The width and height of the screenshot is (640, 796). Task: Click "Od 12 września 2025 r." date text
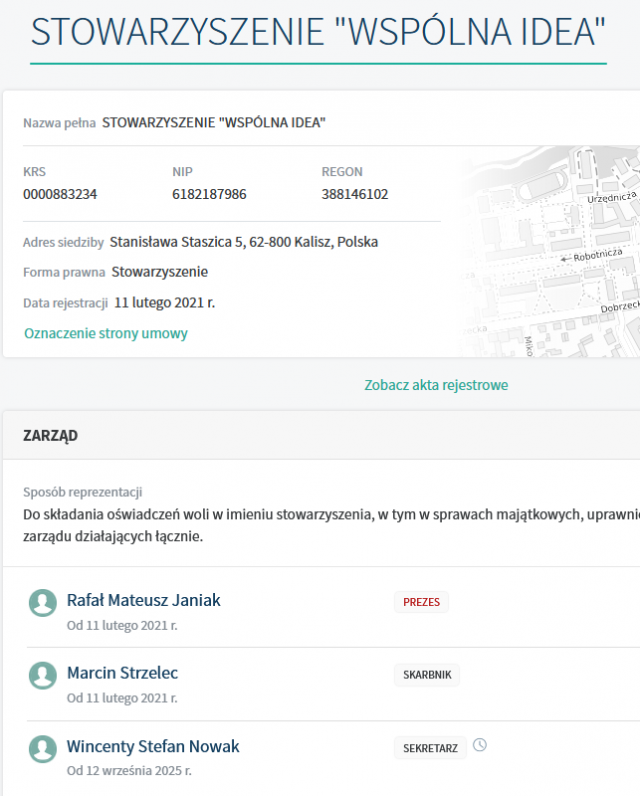[129, 771]
